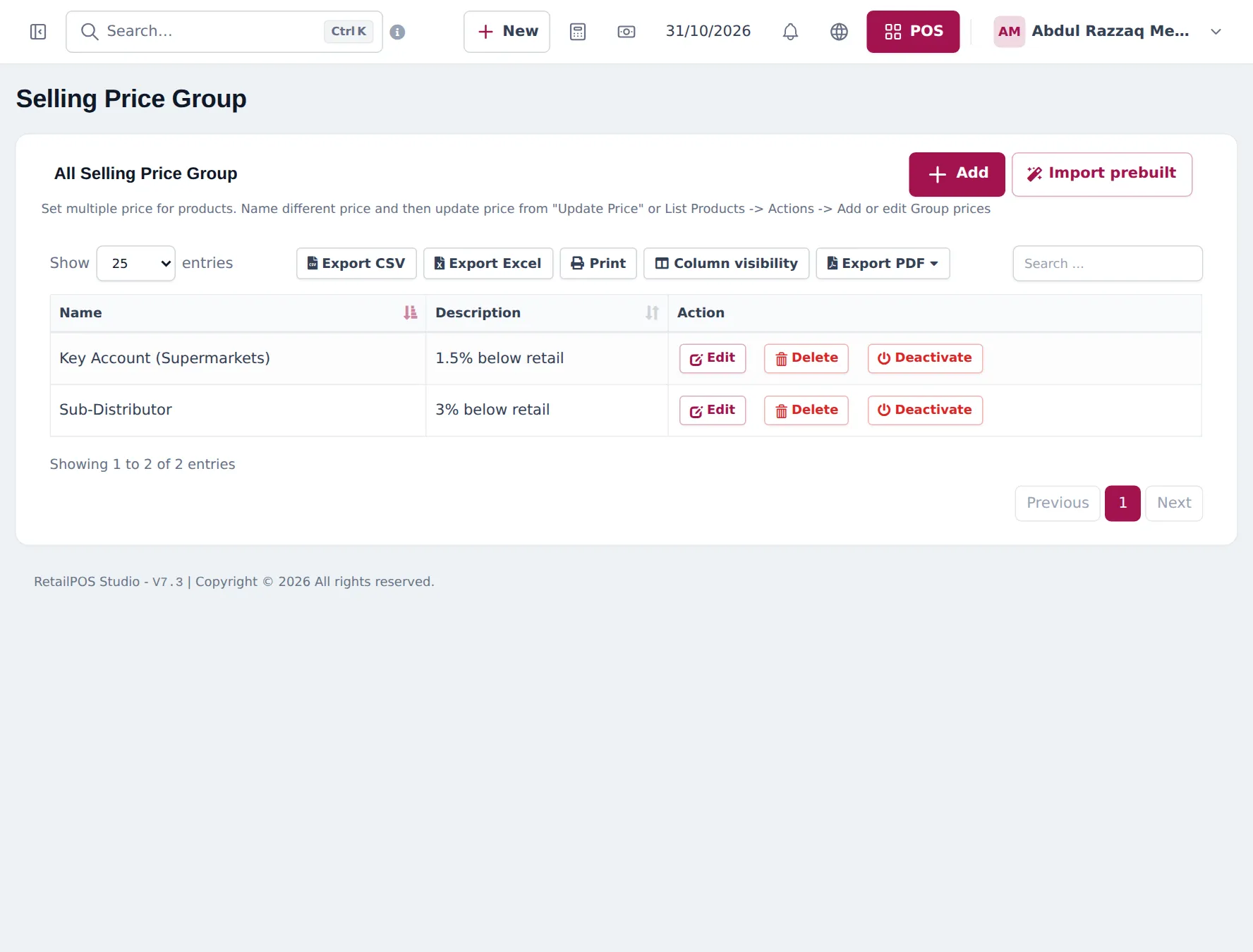
Task: Open the cash register money icon
Action: coord(626,32)
